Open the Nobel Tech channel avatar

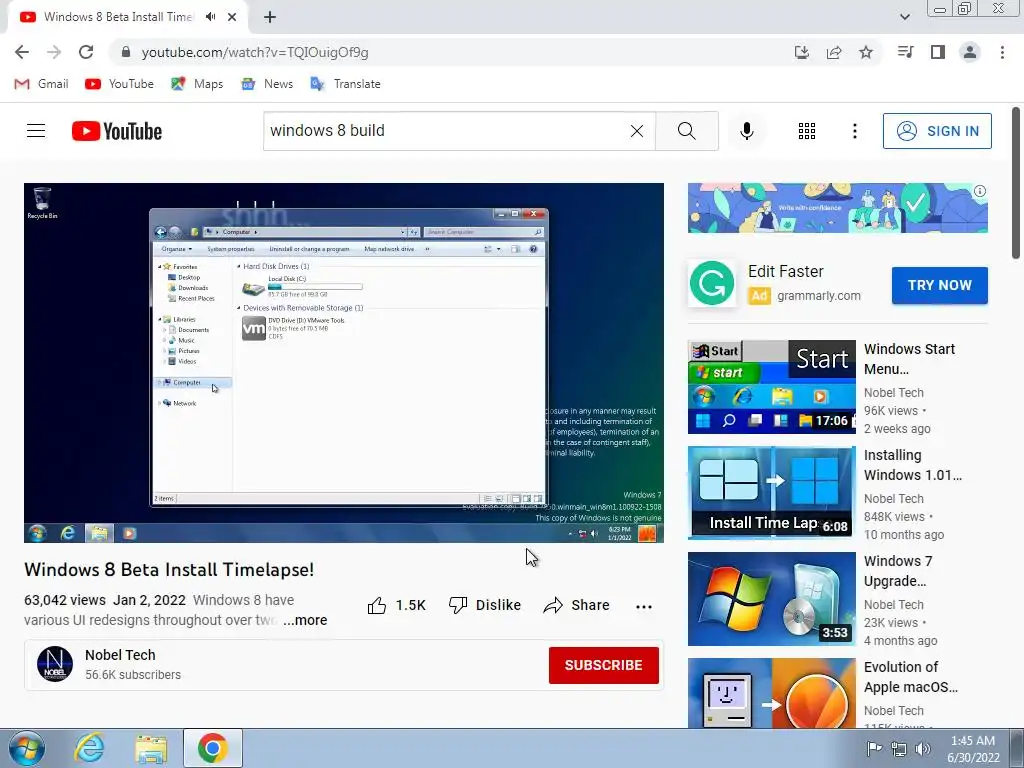(55, 664)
